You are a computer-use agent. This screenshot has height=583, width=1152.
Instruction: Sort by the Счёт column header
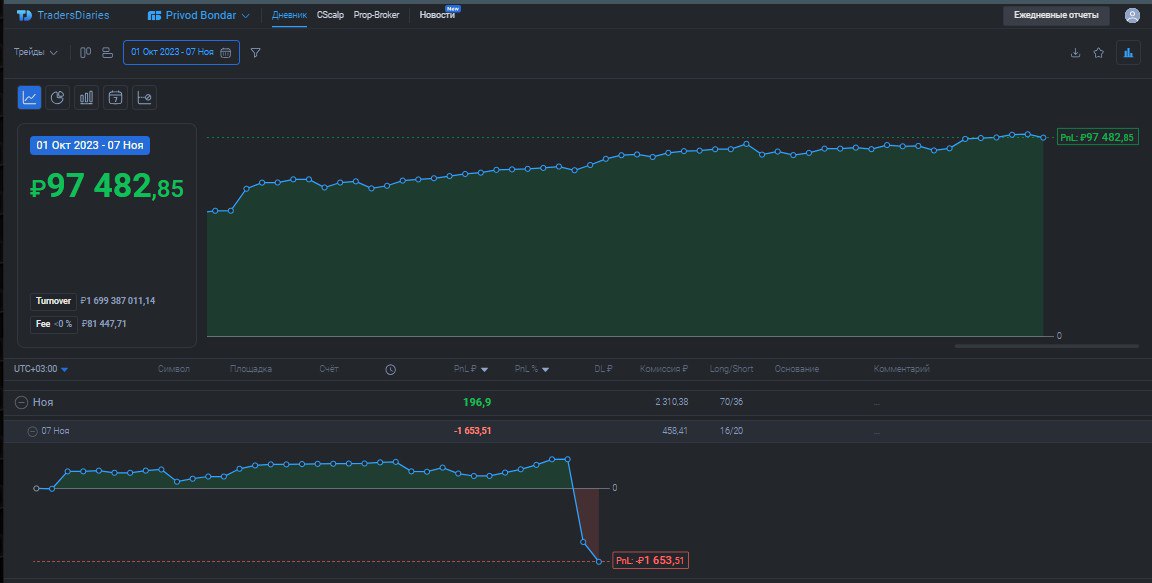[x=329, y=369]
